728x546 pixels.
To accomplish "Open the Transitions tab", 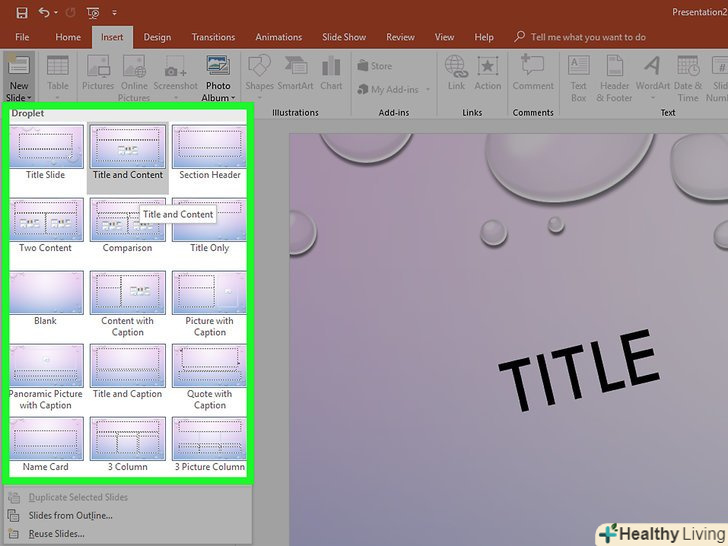I will (213, 37).
